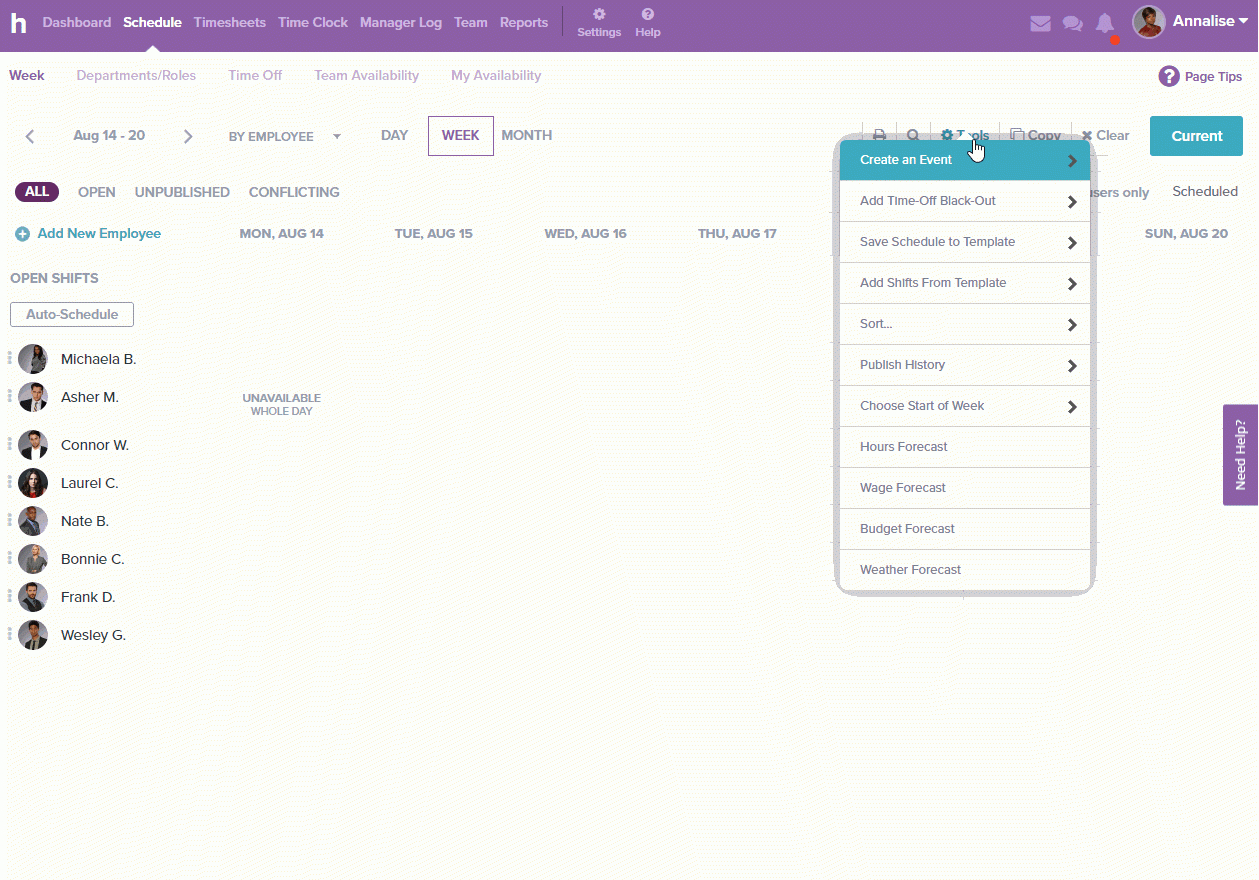Open the Team tab

[471, 22]
